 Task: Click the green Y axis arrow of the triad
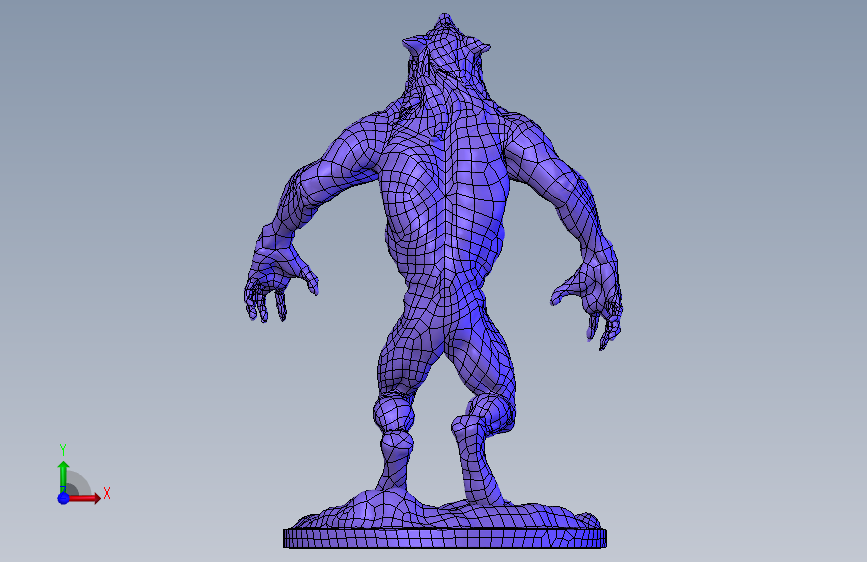point(64,477)
